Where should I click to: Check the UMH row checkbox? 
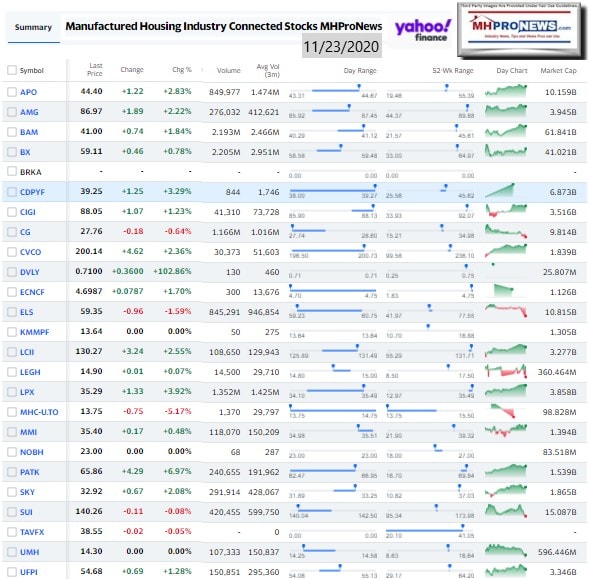[12, 552]
